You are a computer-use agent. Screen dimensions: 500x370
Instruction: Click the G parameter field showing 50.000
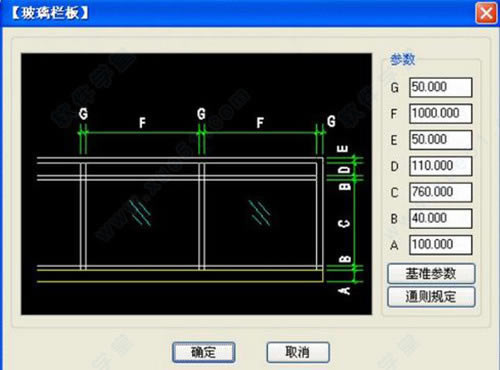coord(441,87)
